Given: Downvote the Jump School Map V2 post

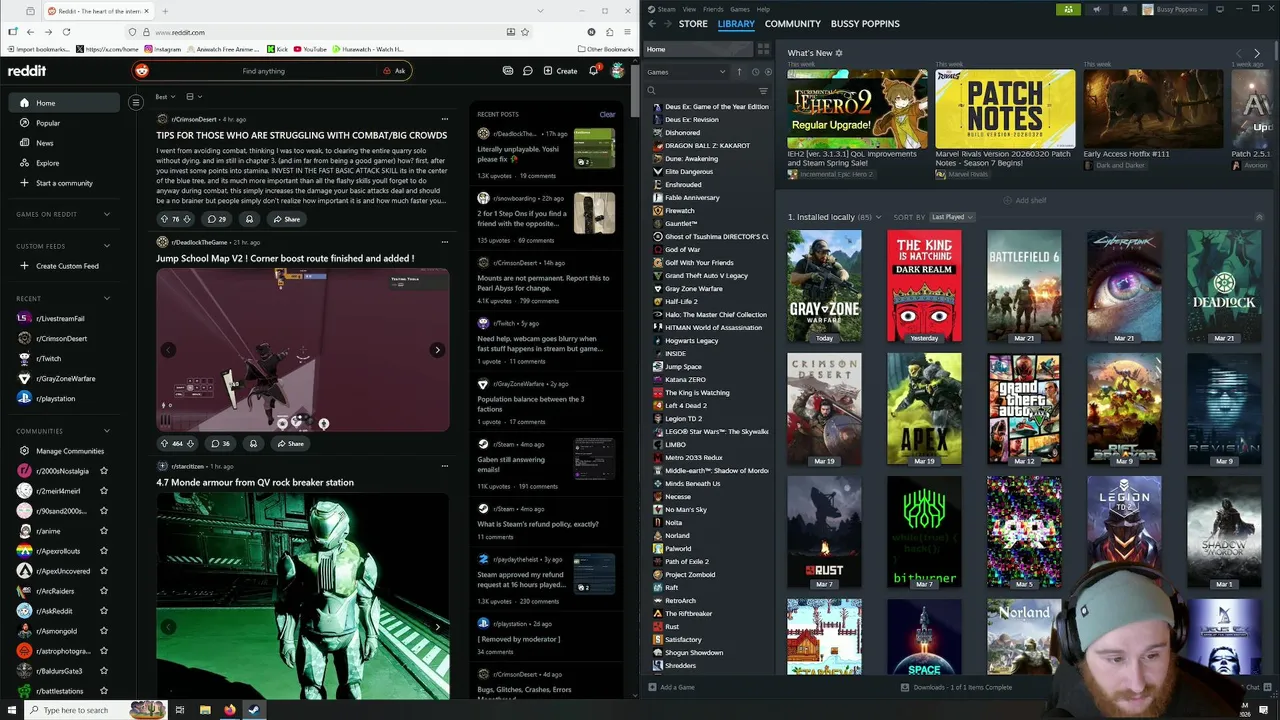Looking at the screenshot, I should click(190, 443).
